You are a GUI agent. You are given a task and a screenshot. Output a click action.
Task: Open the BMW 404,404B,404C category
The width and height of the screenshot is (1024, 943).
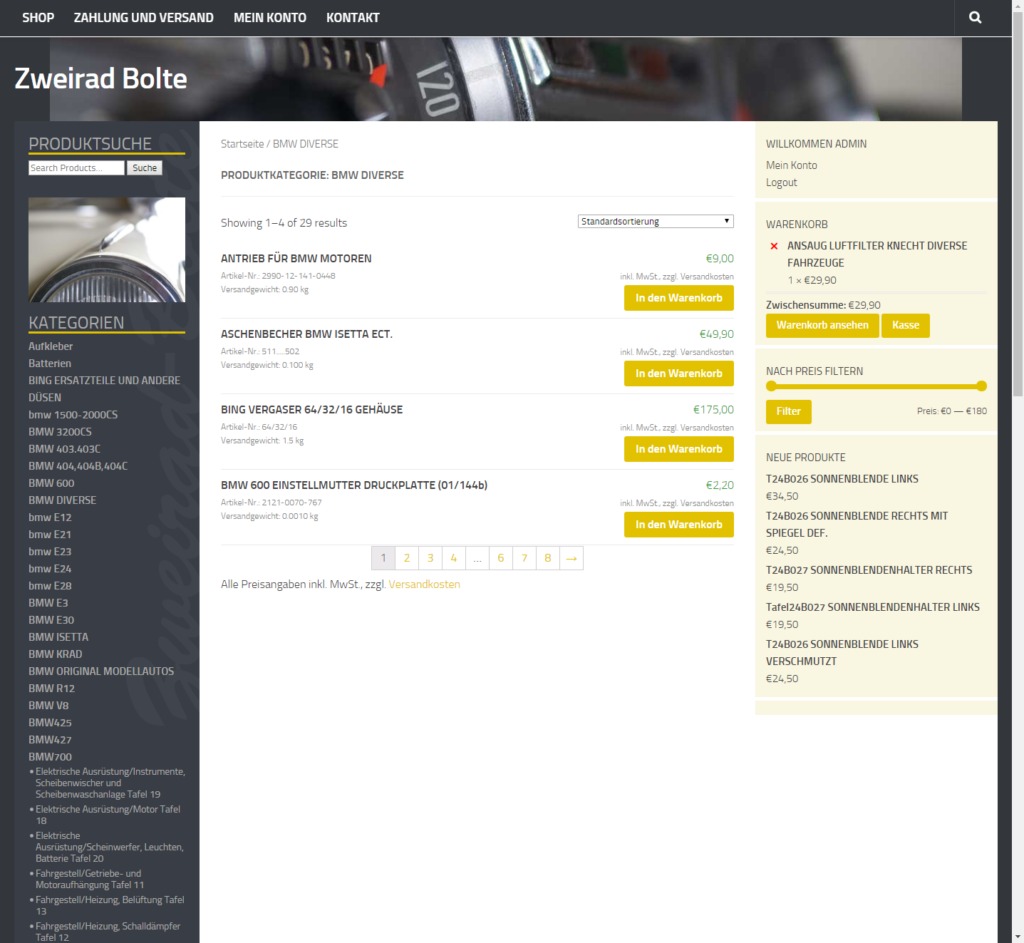pos(78,466)
